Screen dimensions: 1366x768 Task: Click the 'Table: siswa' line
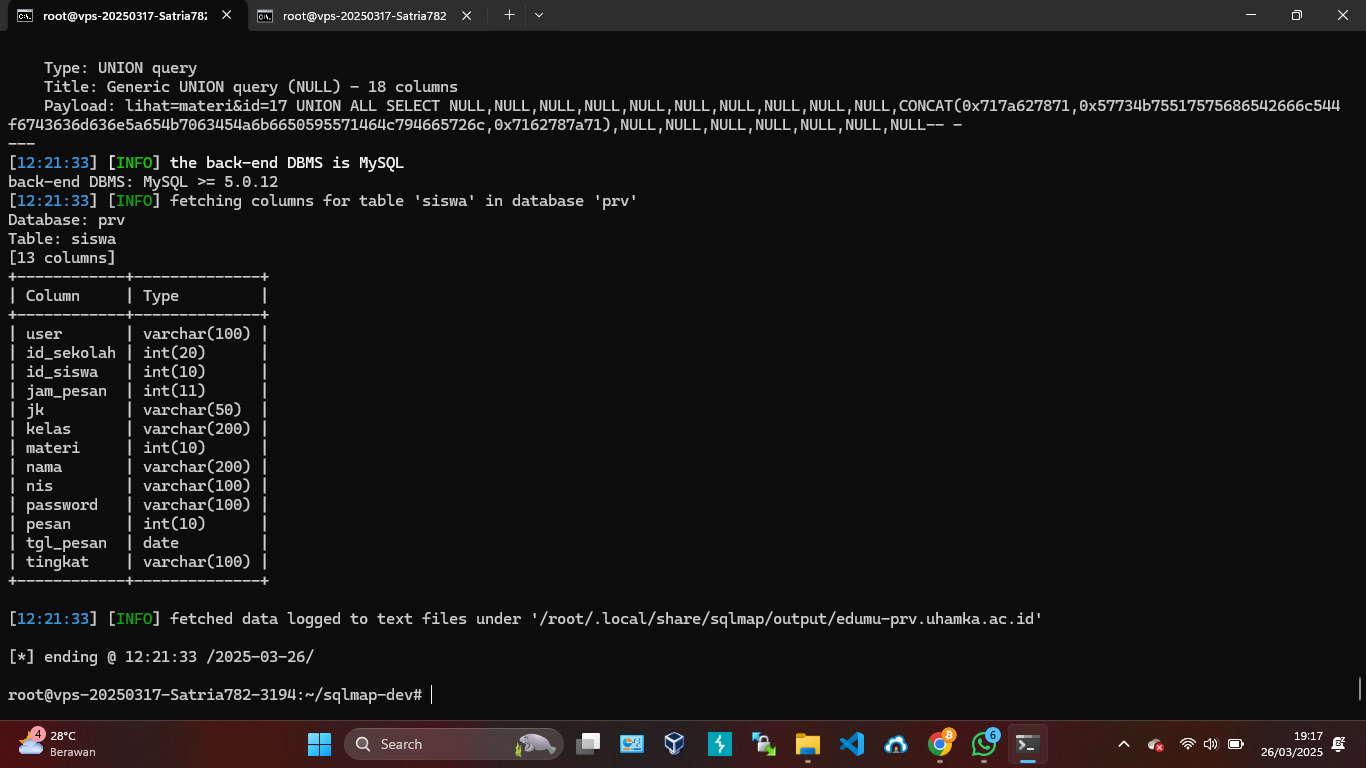point(62,239)
